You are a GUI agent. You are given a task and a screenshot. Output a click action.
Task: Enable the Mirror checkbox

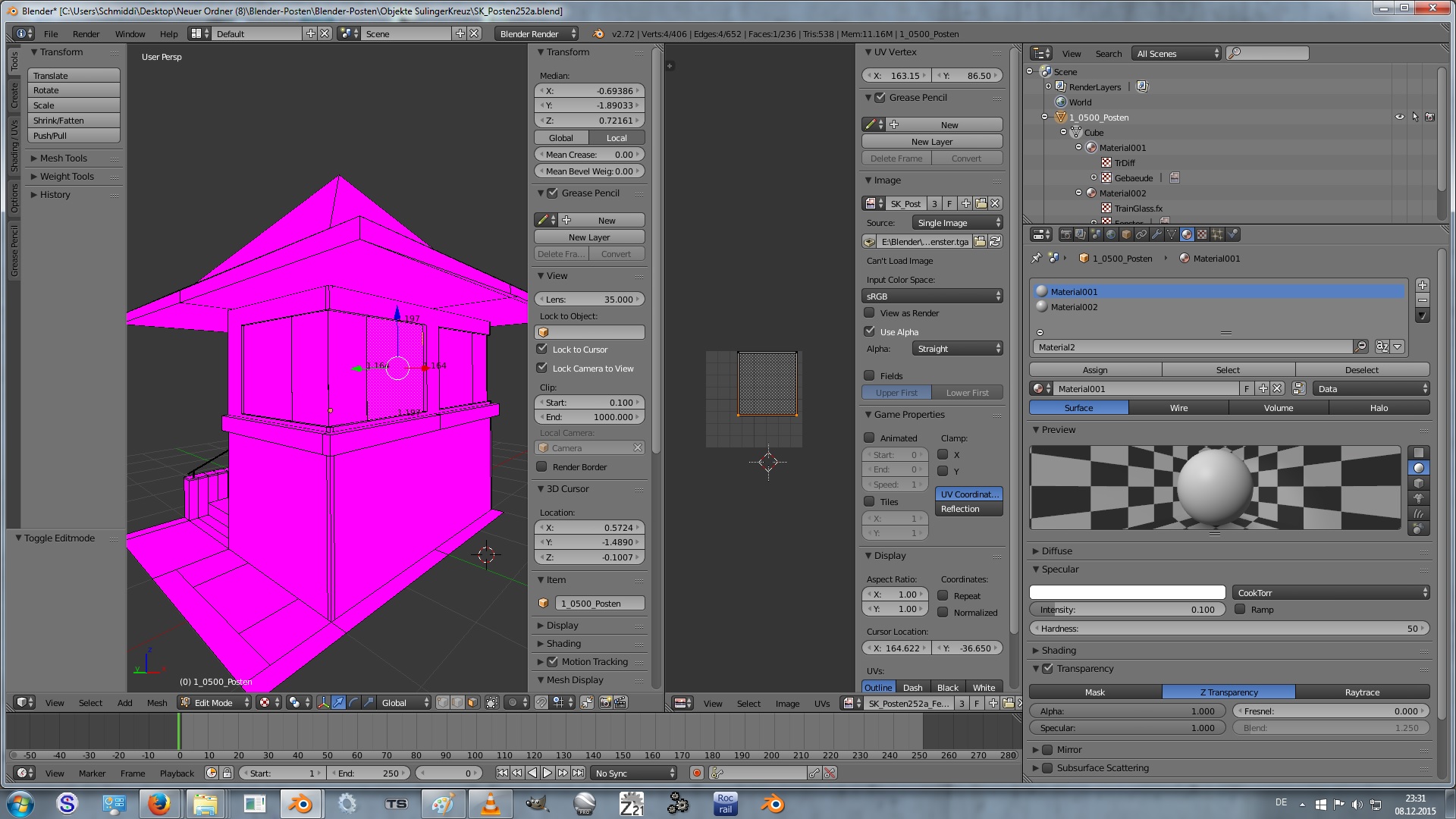click(x=1047, y=749)
